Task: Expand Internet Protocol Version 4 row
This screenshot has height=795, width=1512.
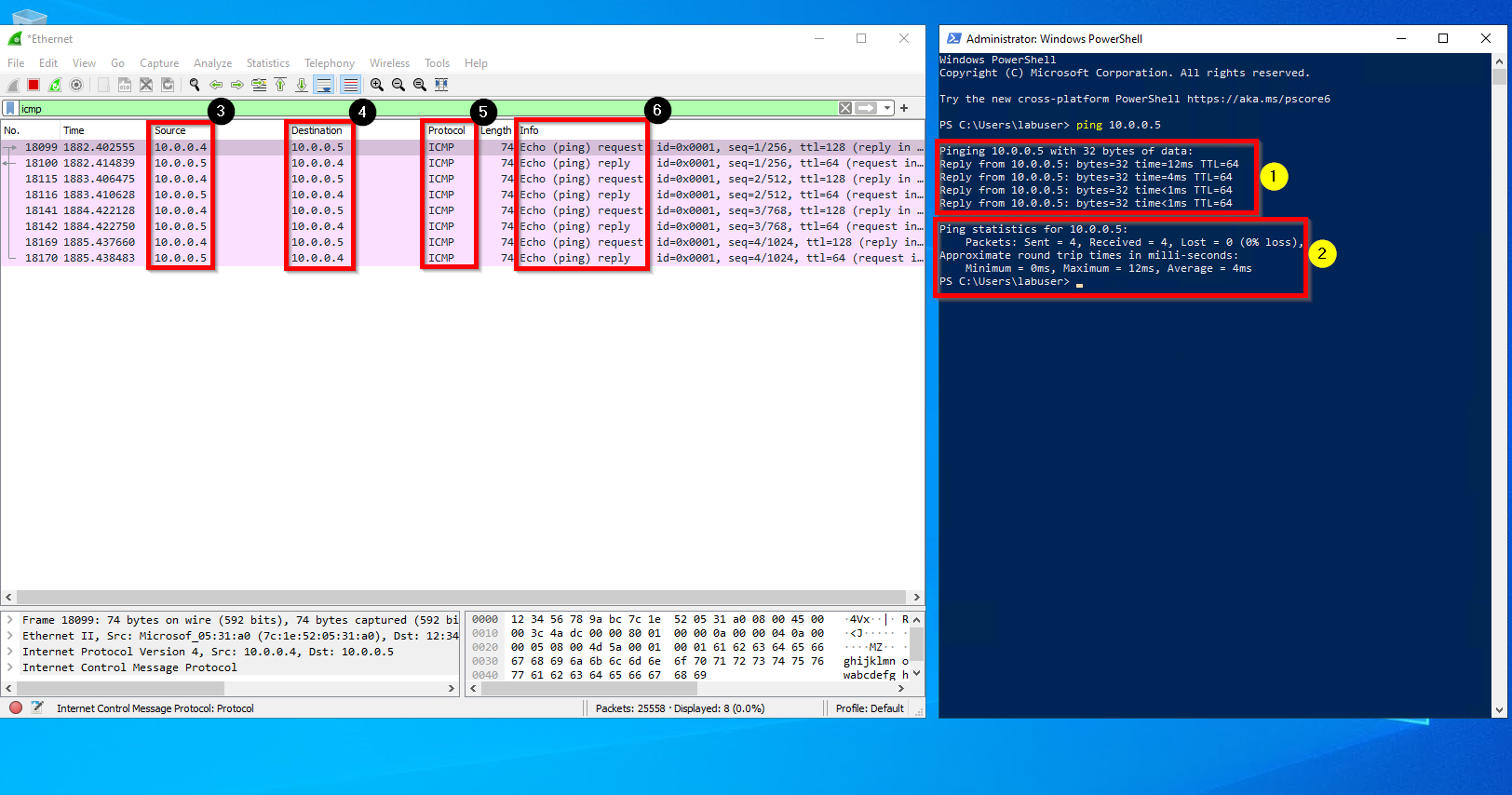Action: tap(10, 652)
